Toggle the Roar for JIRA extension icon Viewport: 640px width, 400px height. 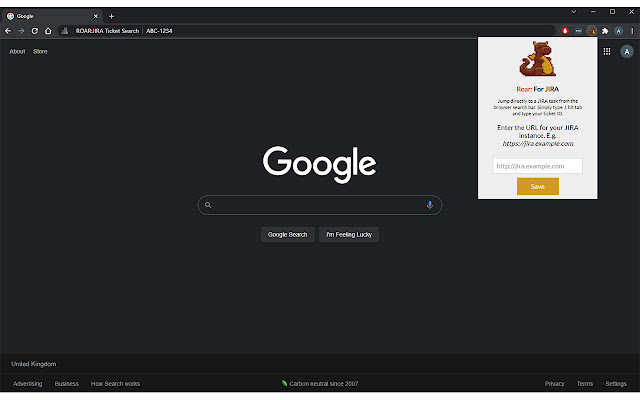tap(591, 31)
